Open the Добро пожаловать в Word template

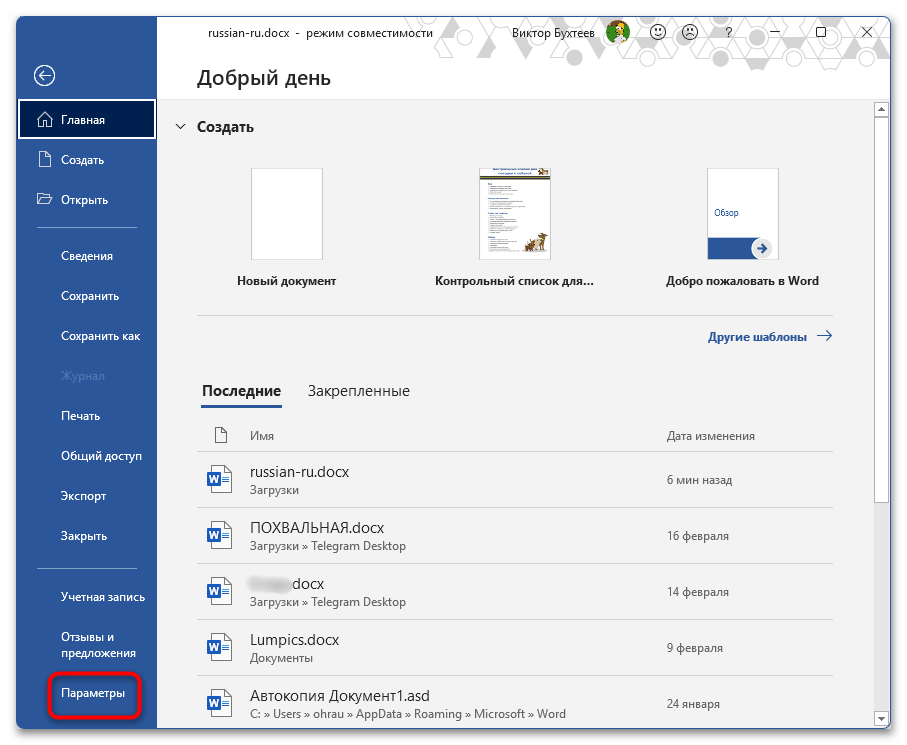pos(743,214)
